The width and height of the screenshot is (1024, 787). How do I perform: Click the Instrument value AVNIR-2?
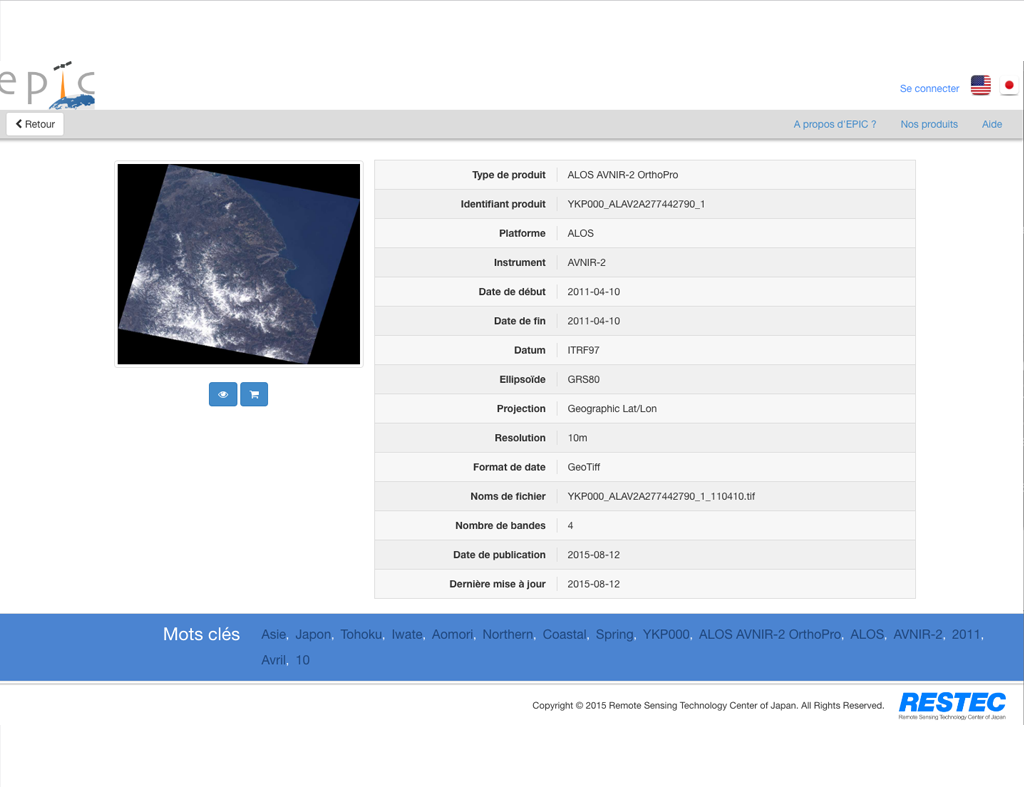[x=586, y=263]
